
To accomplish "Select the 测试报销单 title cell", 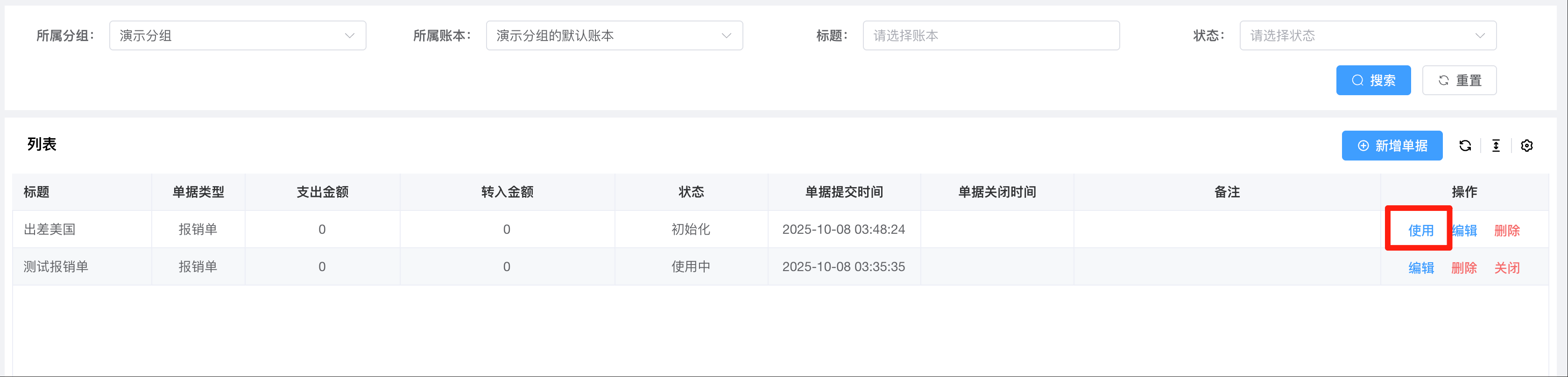I will [x=56, y=266].
